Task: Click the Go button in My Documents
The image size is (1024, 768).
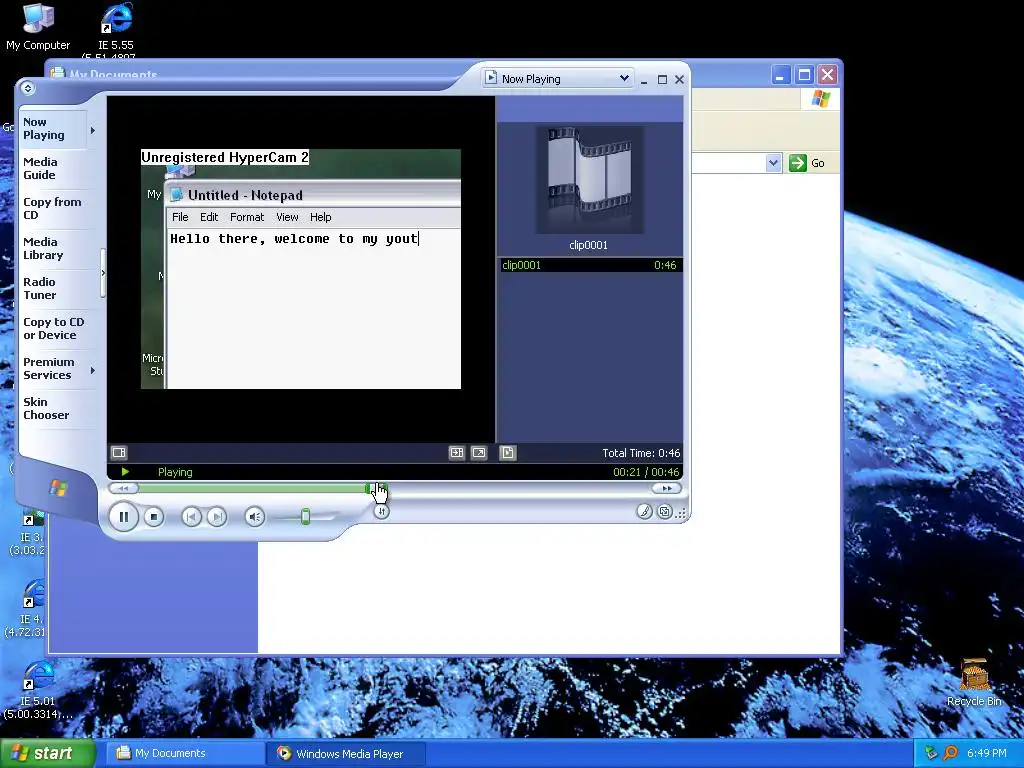Action: click(x=807, y=163)
